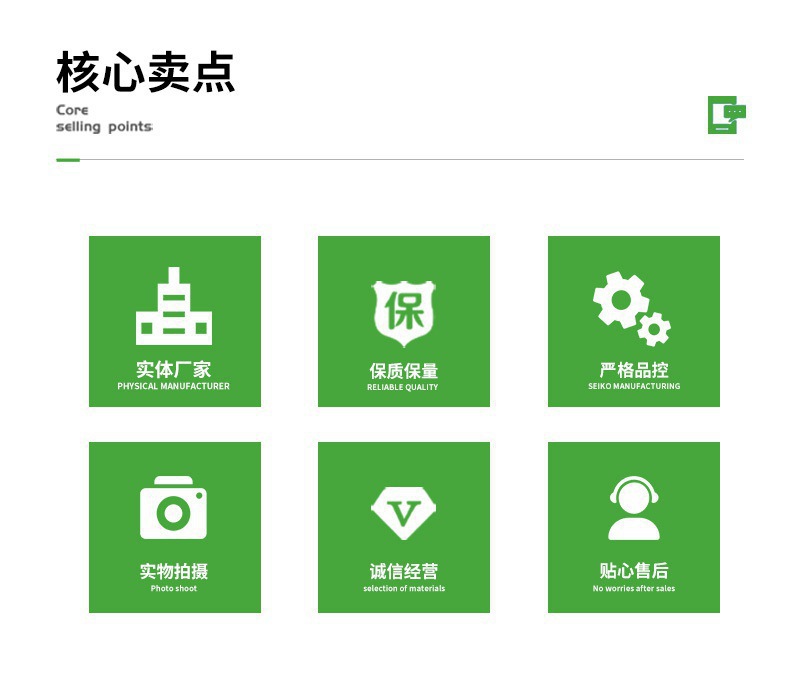Select the selection of materials caption
Viewport: 790px width, 680px height.
click(x=404, y=588)
